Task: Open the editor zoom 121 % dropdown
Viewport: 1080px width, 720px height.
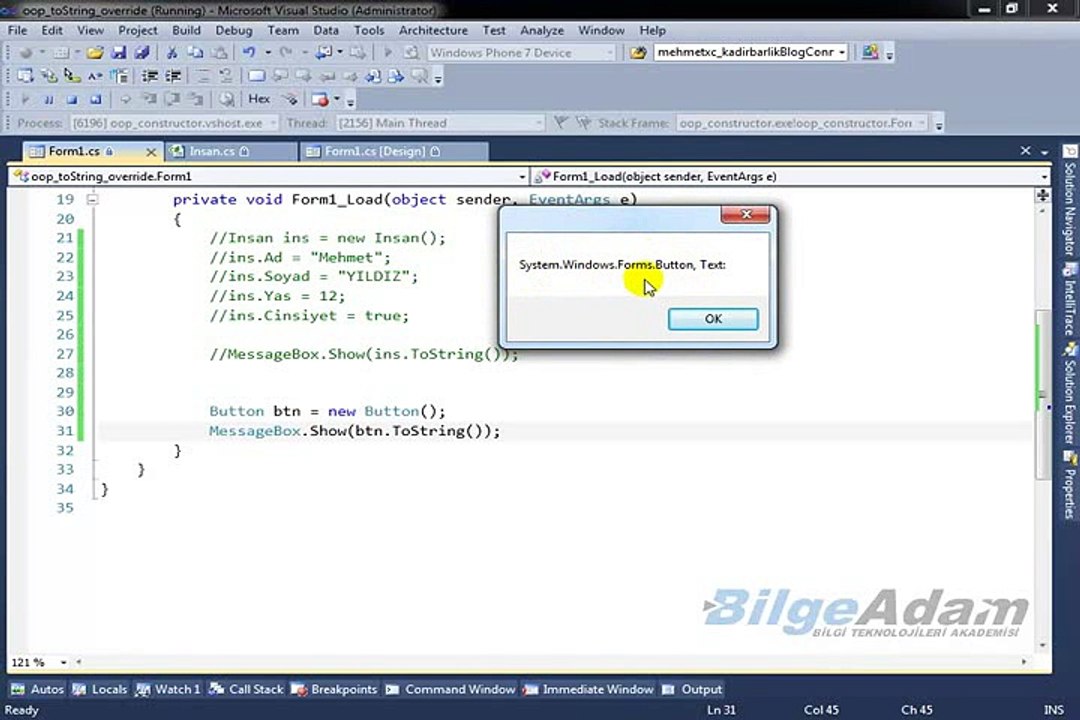Action: (x=63, y=662)
